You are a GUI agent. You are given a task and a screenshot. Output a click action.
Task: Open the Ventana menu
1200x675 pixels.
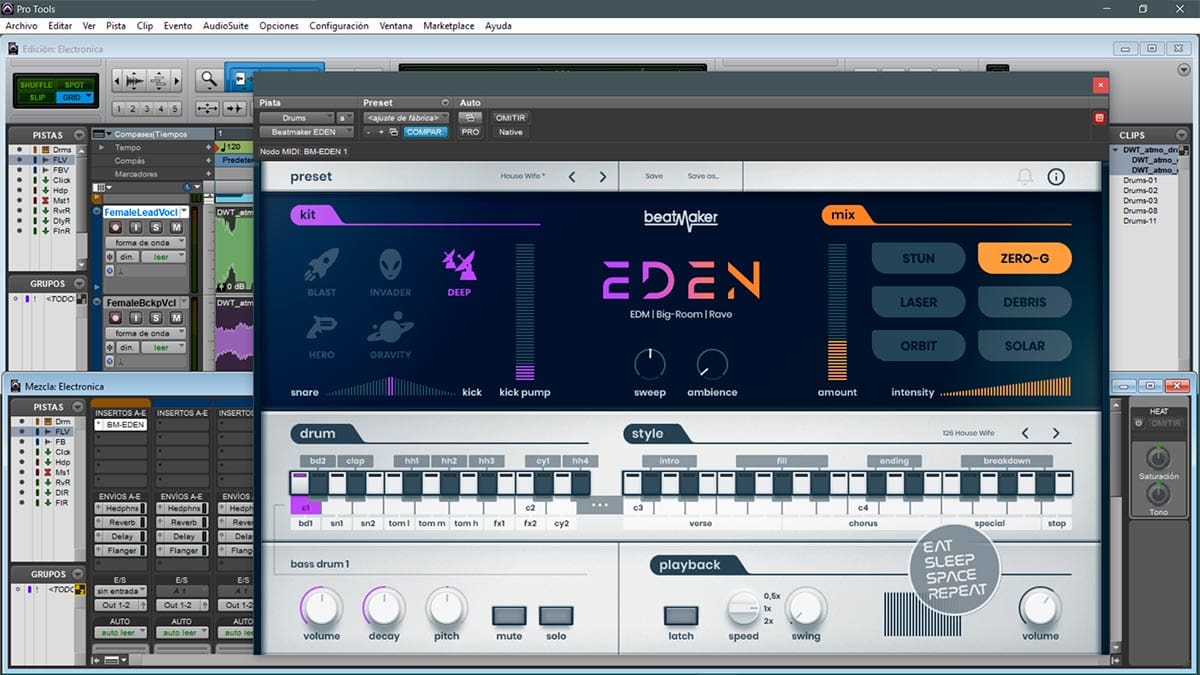tap(396, 26)
